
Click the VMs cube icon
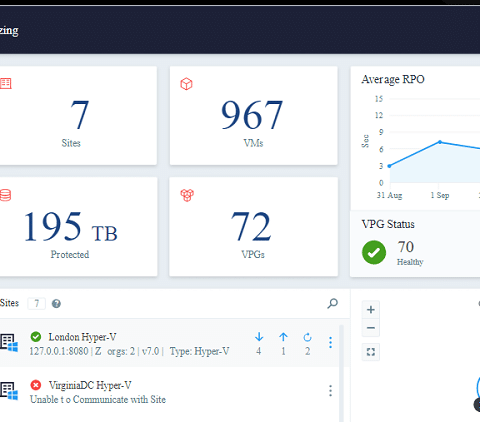coord(186,84)
